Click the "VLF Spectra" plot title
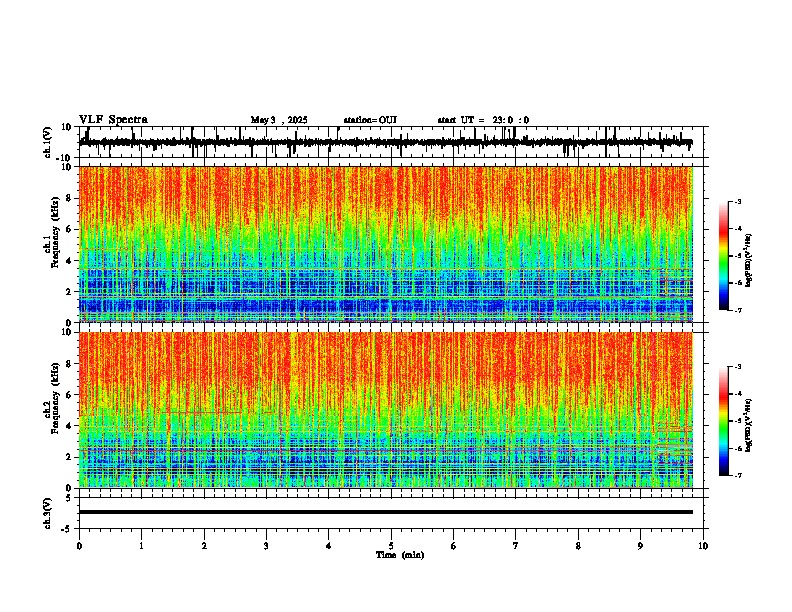792x612 pixels. 113,120
